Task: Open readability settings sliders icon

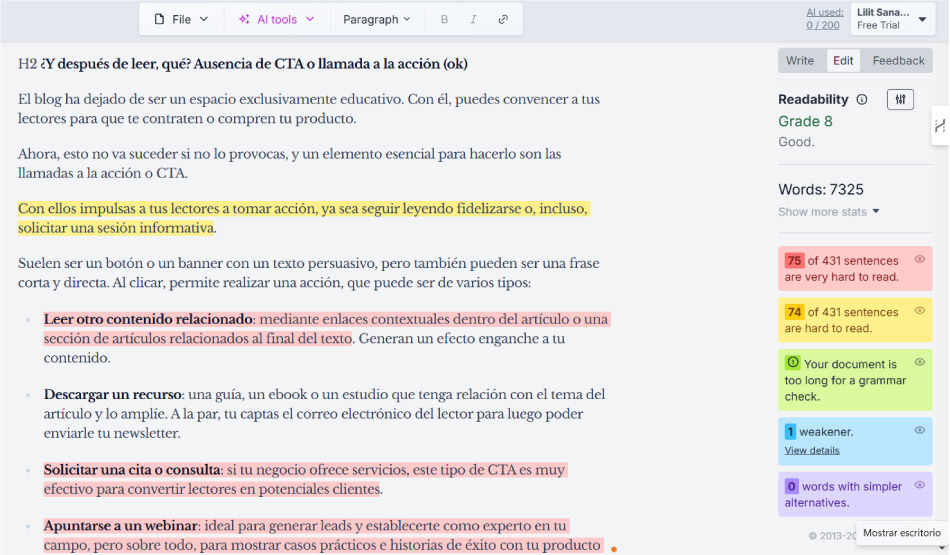Action: [900, 99]
